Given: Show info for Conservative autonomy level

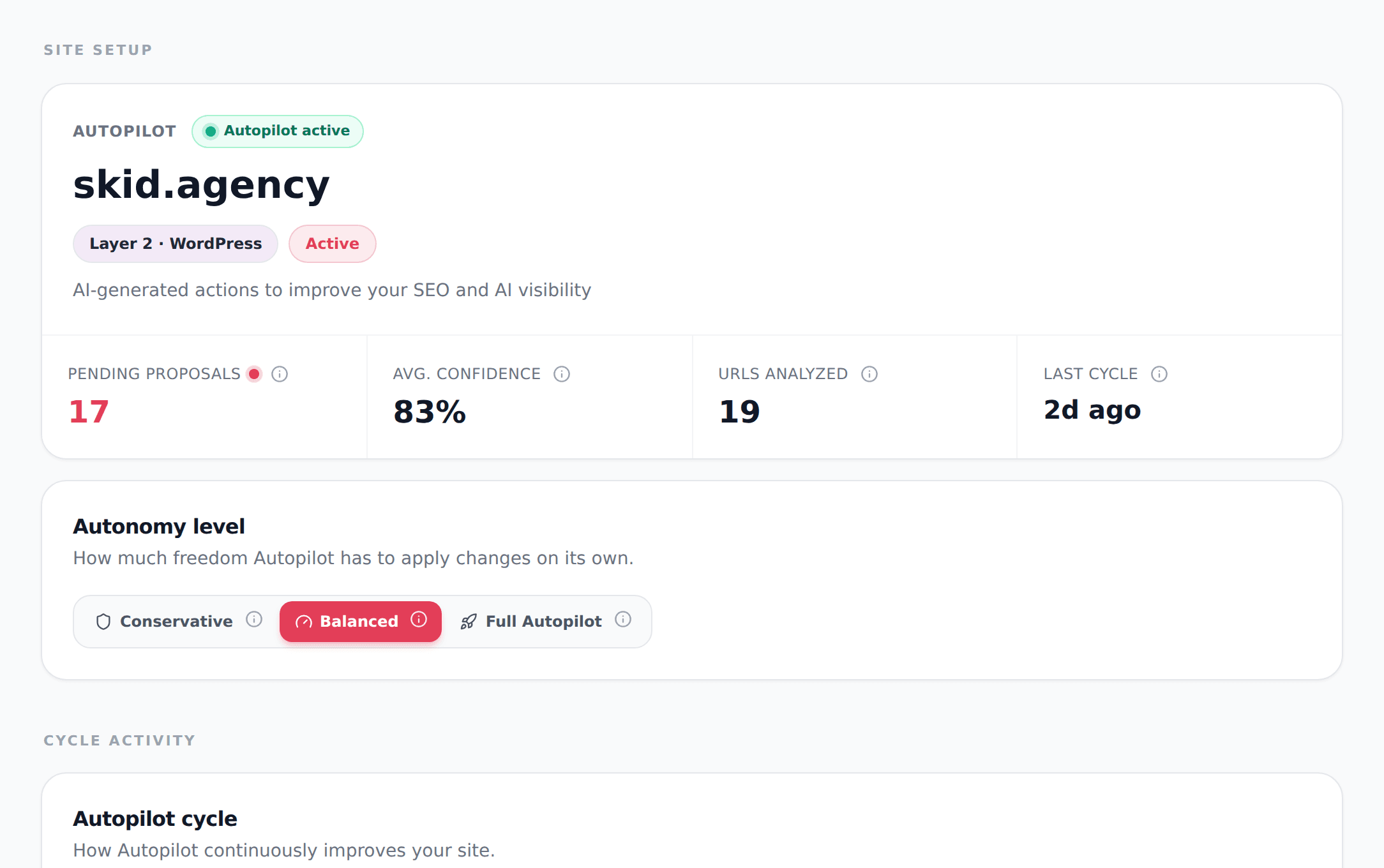Looking at the screenshot, I should point(254,619).
